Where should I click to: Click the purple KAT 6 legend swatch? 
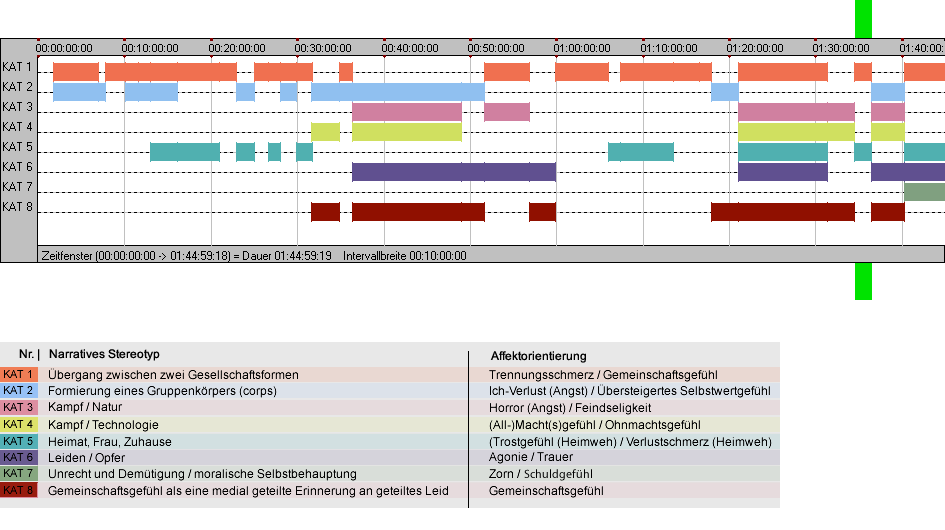click(x=19, y=458)
